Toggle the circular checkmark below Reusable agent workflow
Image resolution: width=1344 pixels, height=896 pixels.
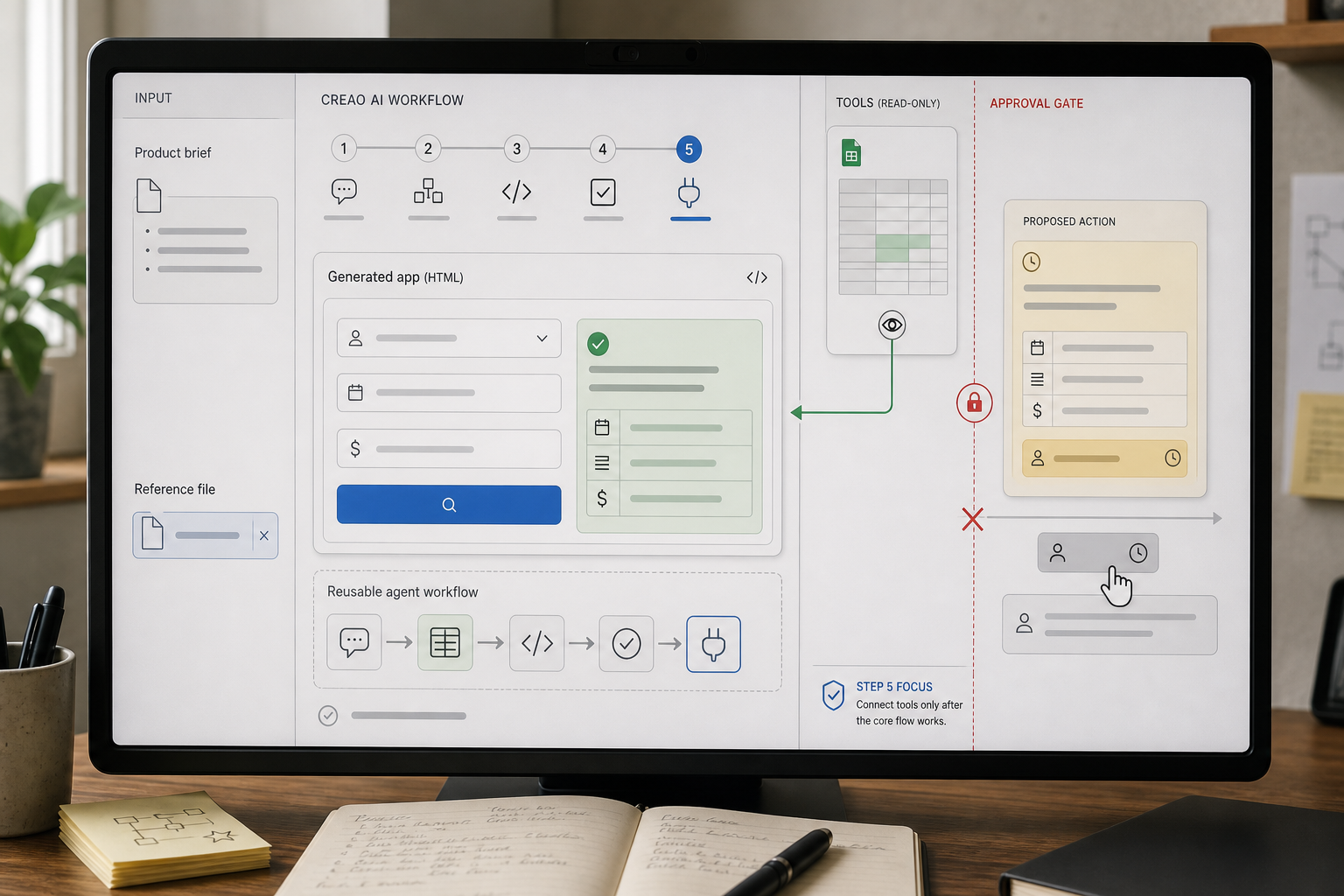click(328, 716)
